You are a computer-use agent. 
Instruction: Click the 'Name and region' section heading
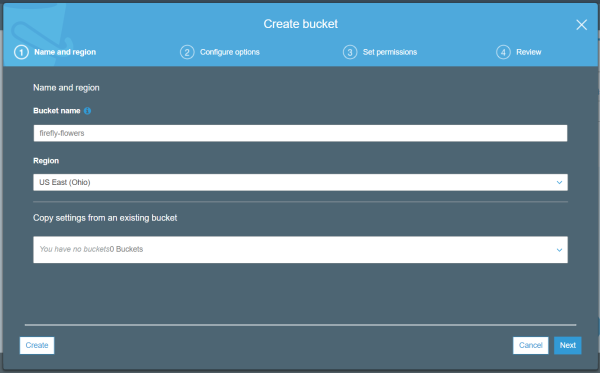(x=66, y=88)
